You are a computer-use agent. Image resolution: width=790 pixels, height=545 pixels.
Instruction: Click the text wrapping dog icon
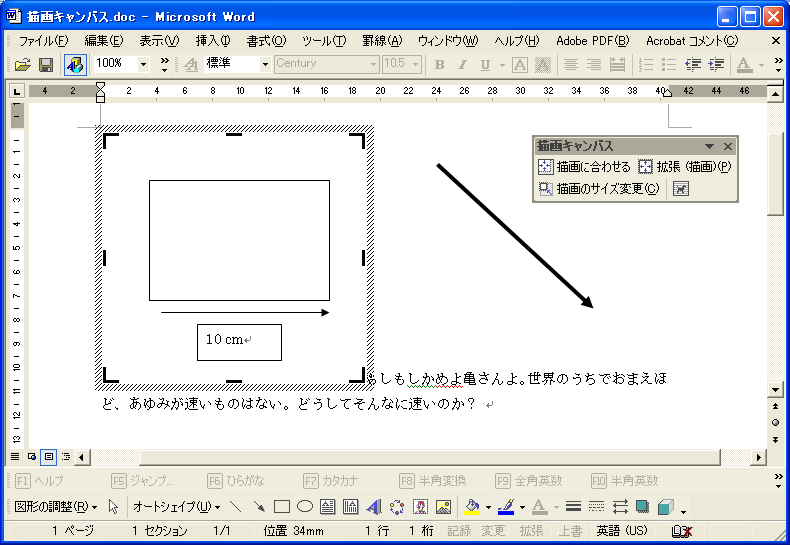tap(681, 189)
